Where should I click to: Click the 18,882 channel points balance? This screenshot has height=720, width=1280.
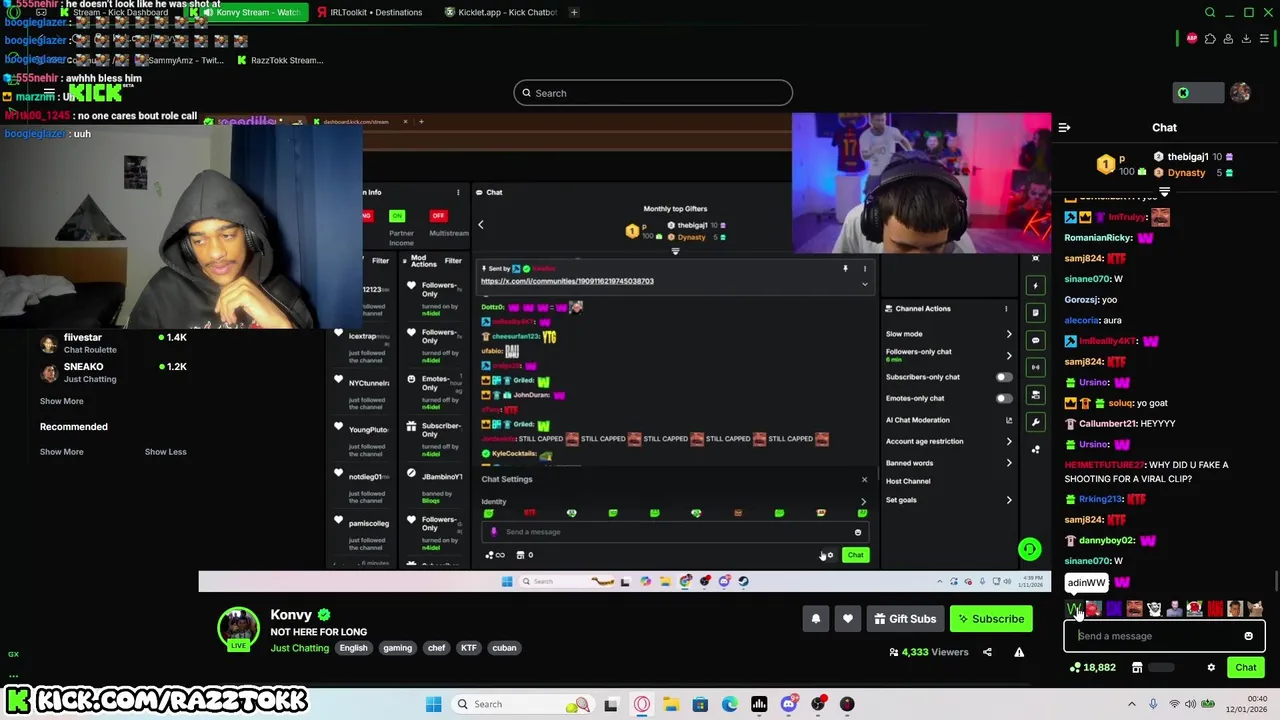[x=1092, y=667]
